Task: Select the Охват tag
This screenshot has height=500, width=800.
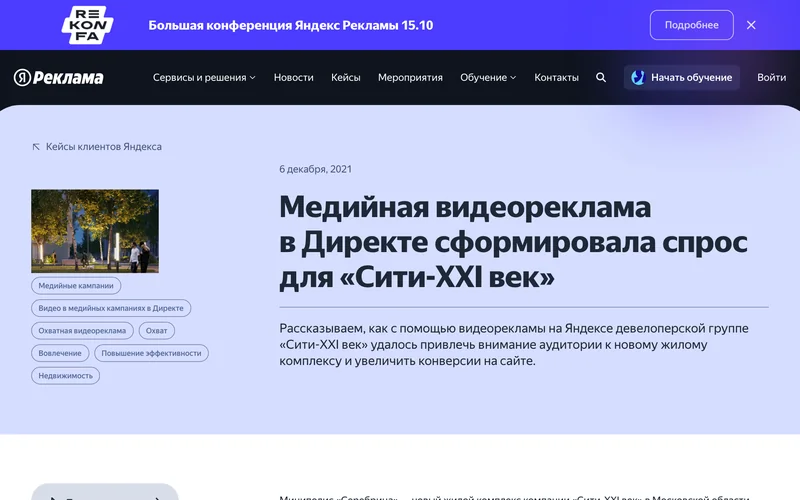Action: [157, 331]
